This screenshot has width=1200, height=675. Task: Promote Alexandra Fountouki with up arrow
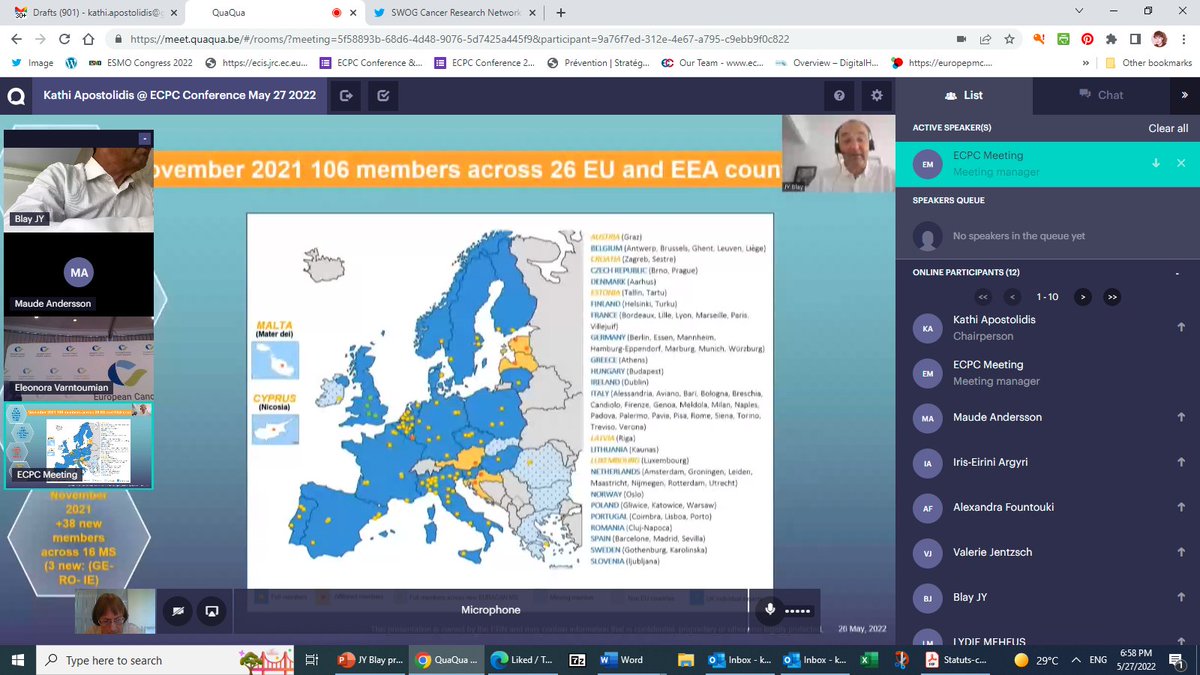tap(1181, 507)
